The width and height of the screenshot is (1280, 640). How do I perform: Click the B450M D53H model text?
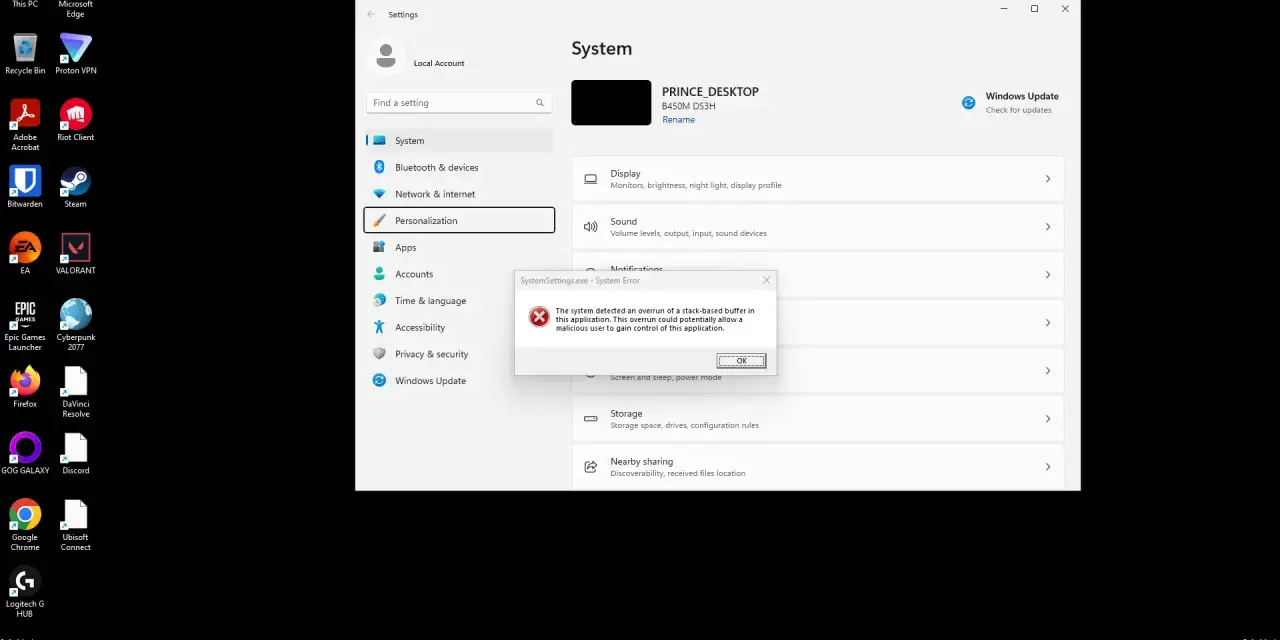point(688,106)
